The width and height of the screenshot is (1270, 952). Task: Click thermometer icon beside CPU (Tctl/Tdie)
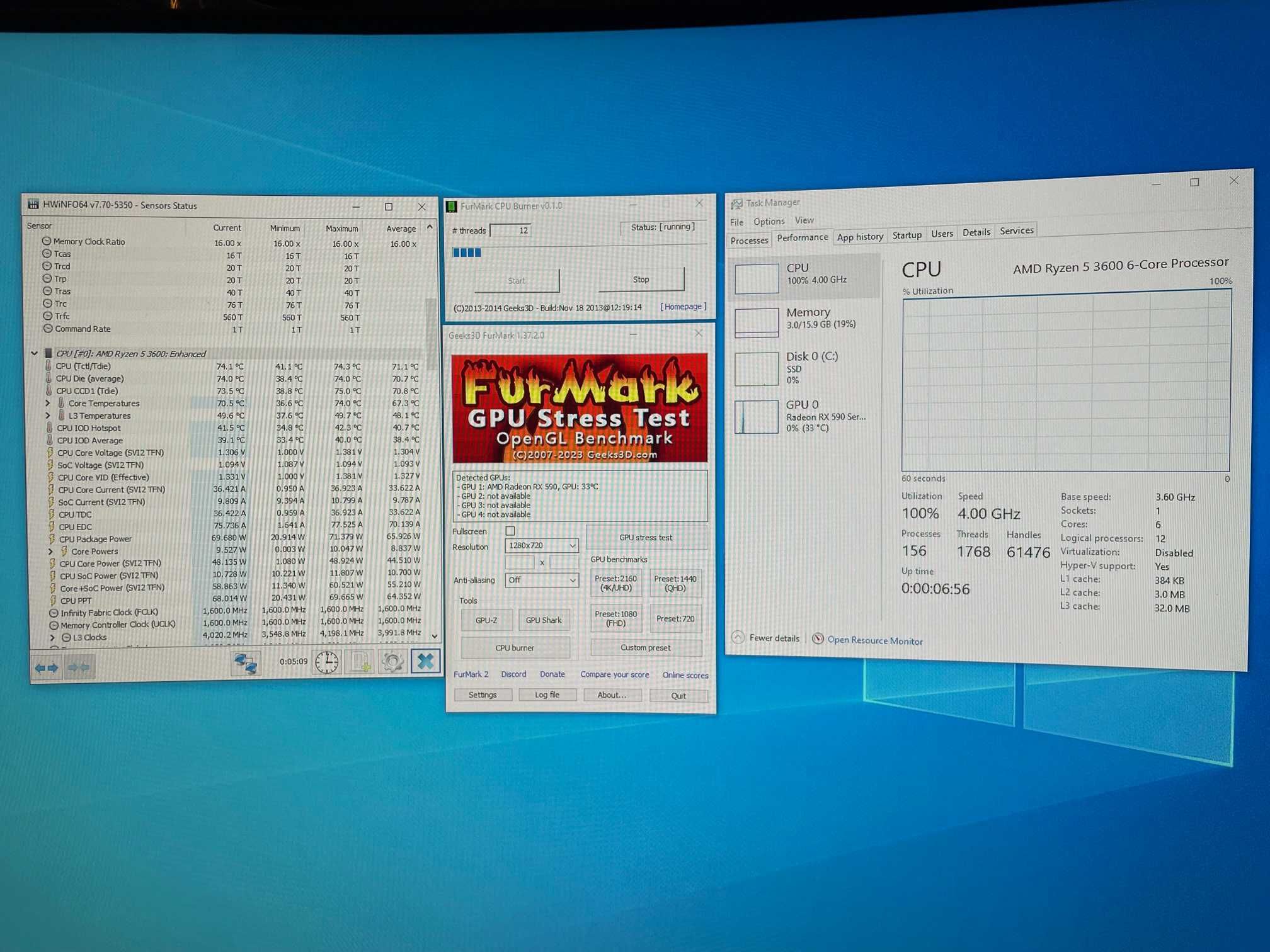(x=48, y=366)
